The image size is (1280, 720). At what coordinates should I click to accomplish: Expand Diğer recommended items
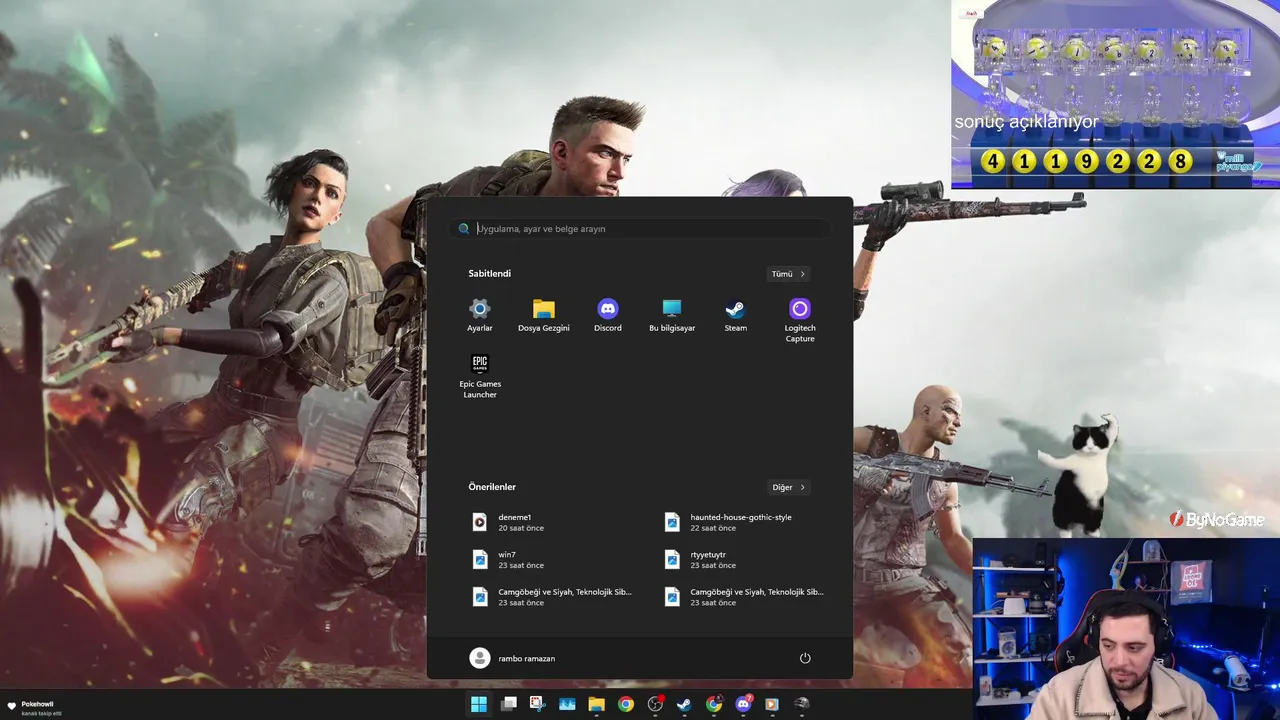(x=788, y=487)
